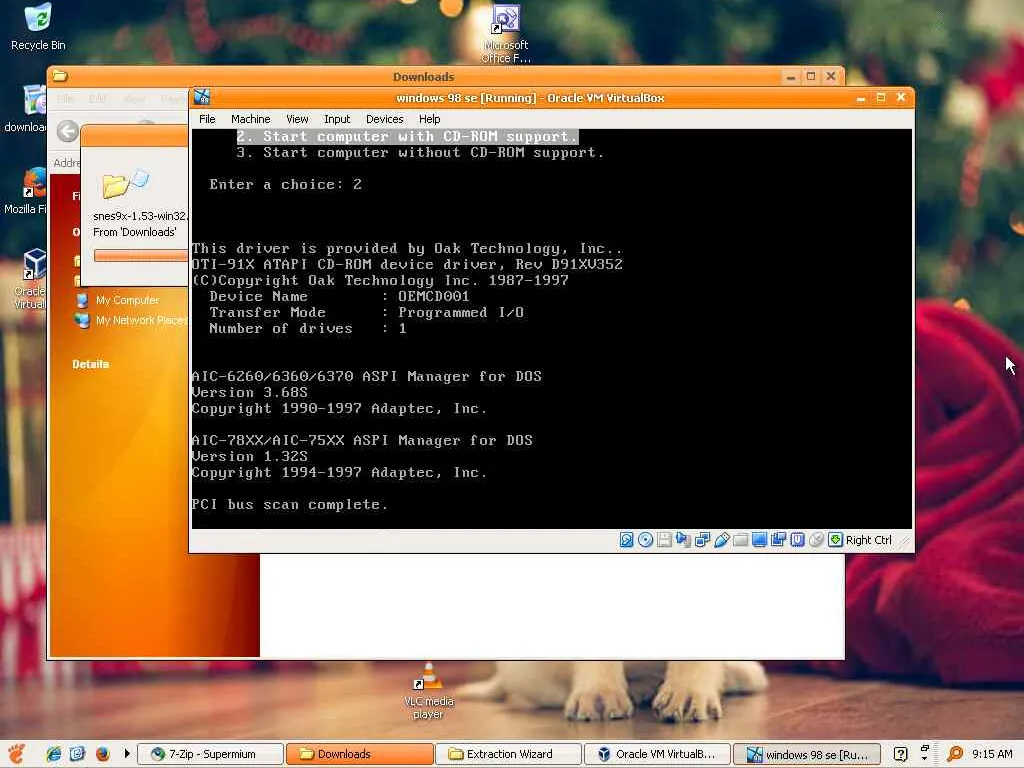Image resolution: width=1024 pixels, height=768 pixels.
Task: Click My Computer link in Downloads sidebar
Action: (x=127, y=300)
